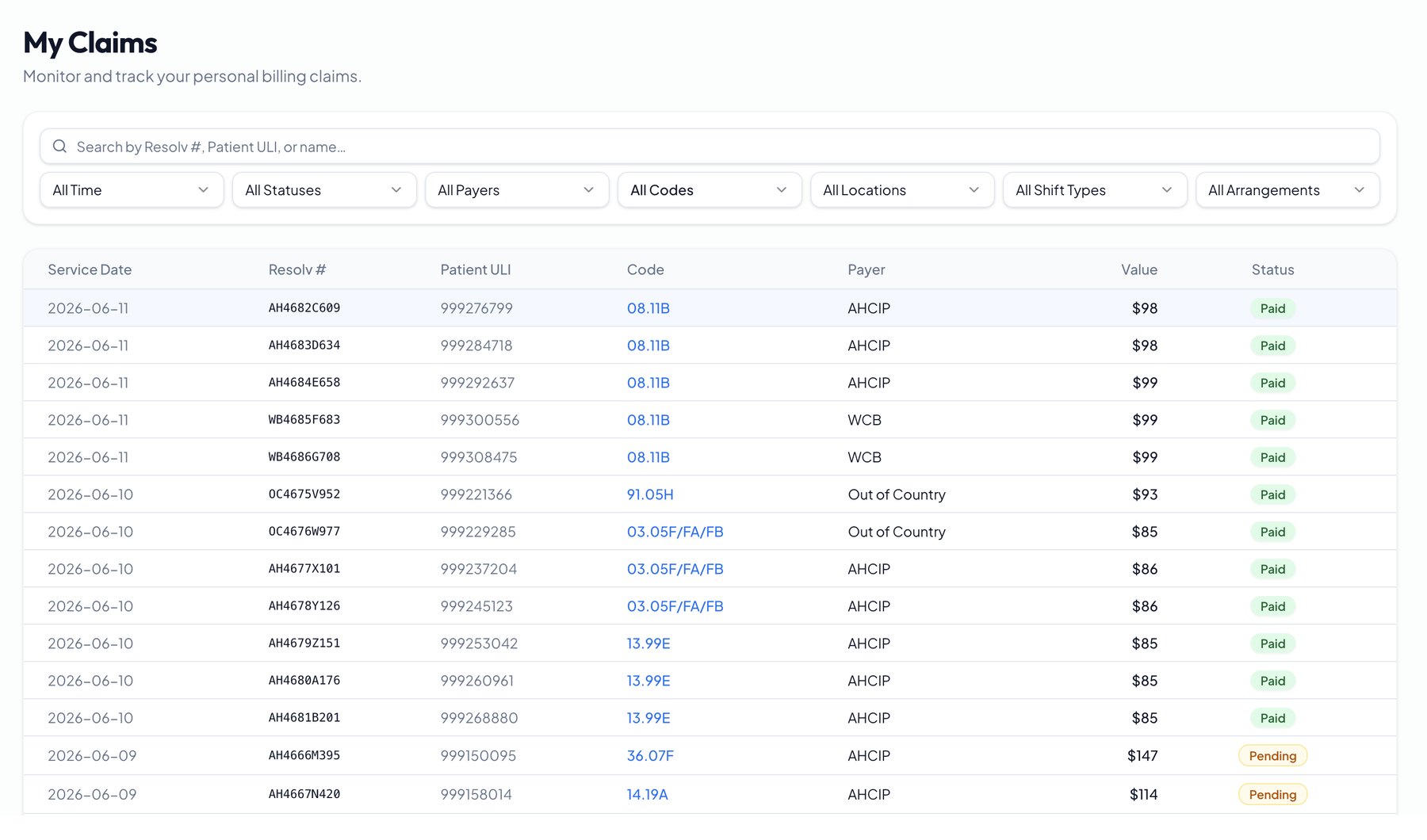
Task: Click Patient ULI 999292637
Action: (x=477, y=383)
